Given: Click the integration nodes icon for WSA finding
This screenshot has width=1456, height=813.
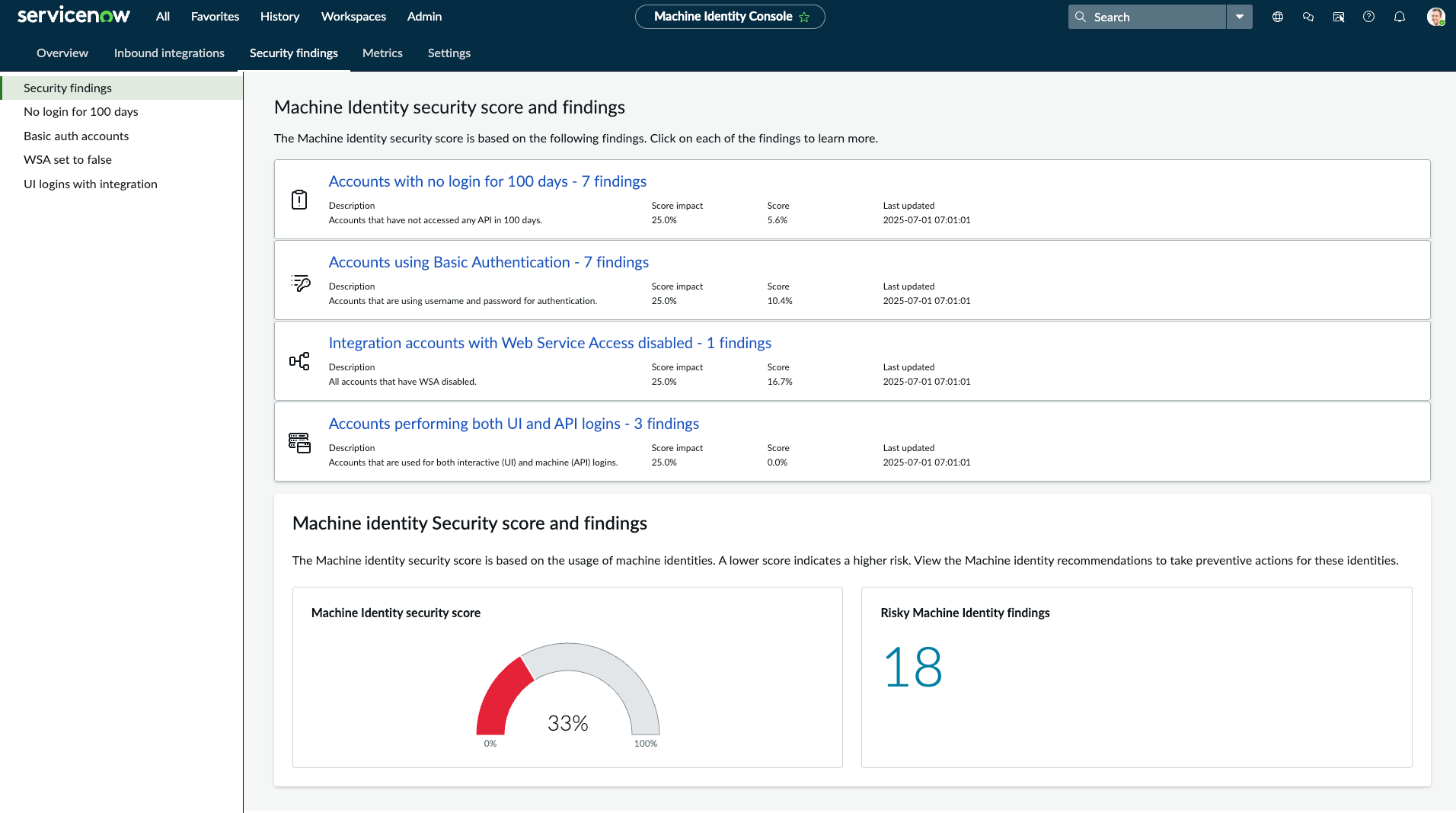Looking at the screenshot, I should (299, 361).
